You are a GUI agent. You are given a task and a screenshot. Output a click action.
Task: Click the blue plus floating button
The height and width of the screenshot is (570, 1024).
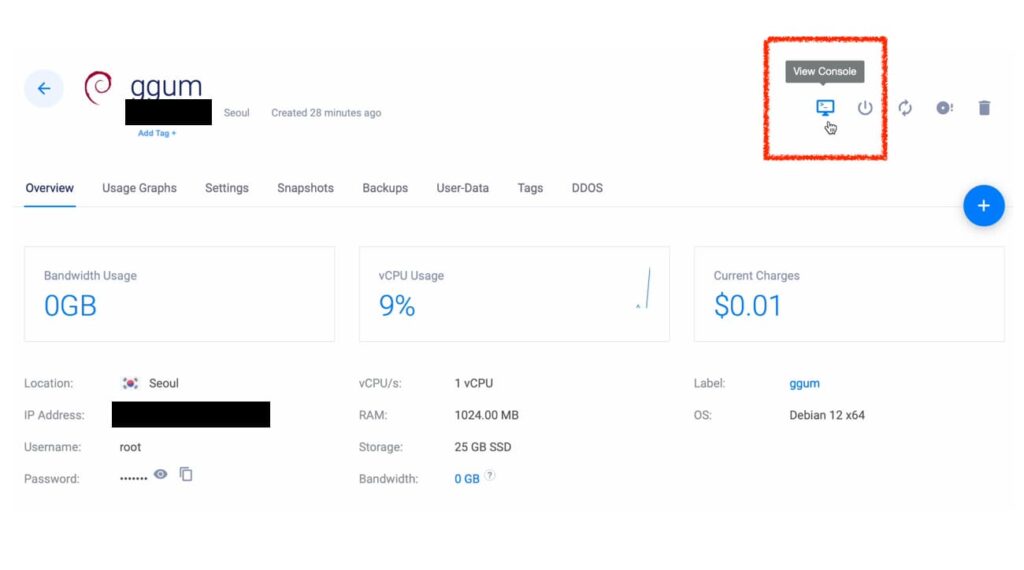point(983,205)
